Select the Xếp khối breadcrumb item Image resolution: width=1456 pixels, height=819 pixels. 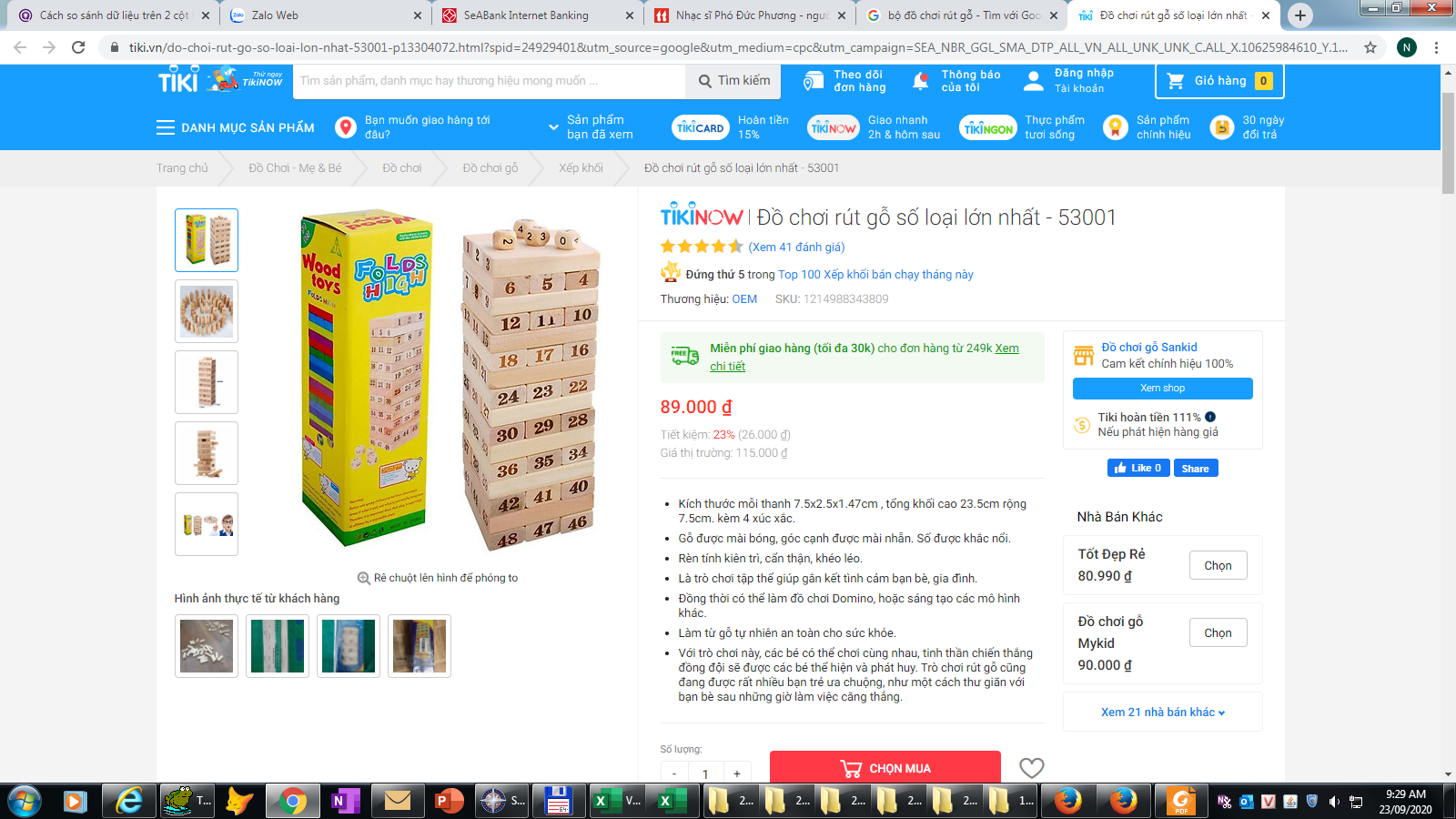pyautogui.click(x=581, y=168)
